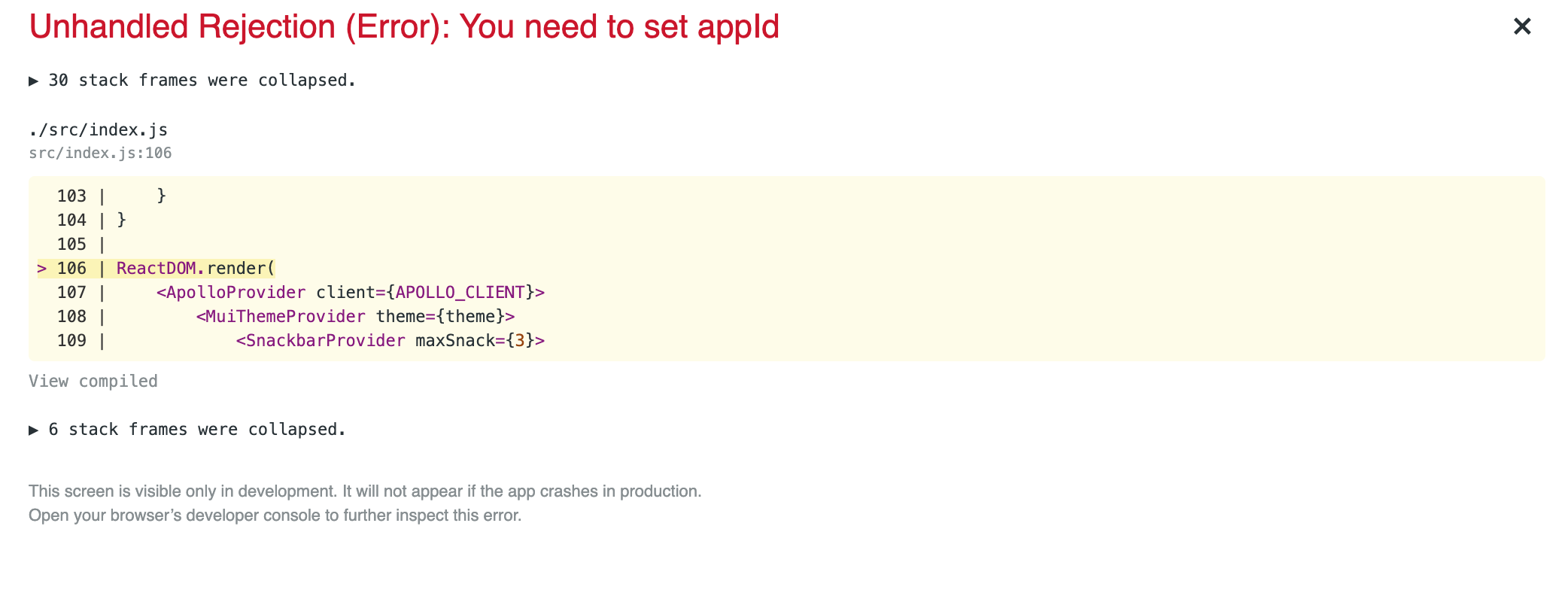Screen dimensions: 1568x590
Task: Select line 107 ApolloProvider client code
Action: pos(351,293)
